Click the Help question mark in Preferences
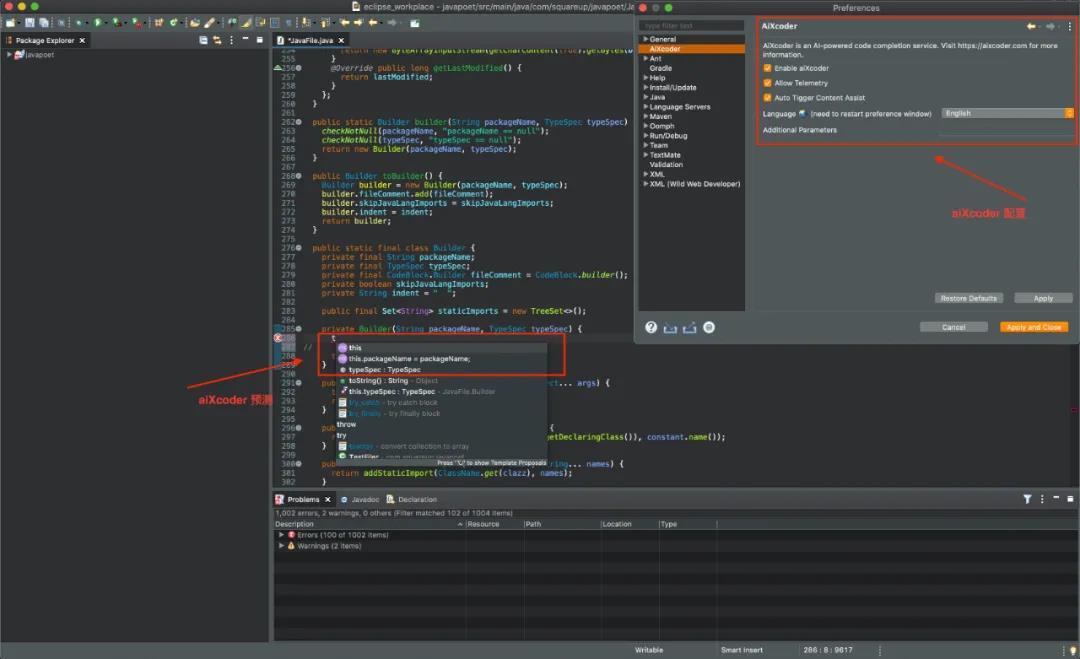 click(651, 327)
